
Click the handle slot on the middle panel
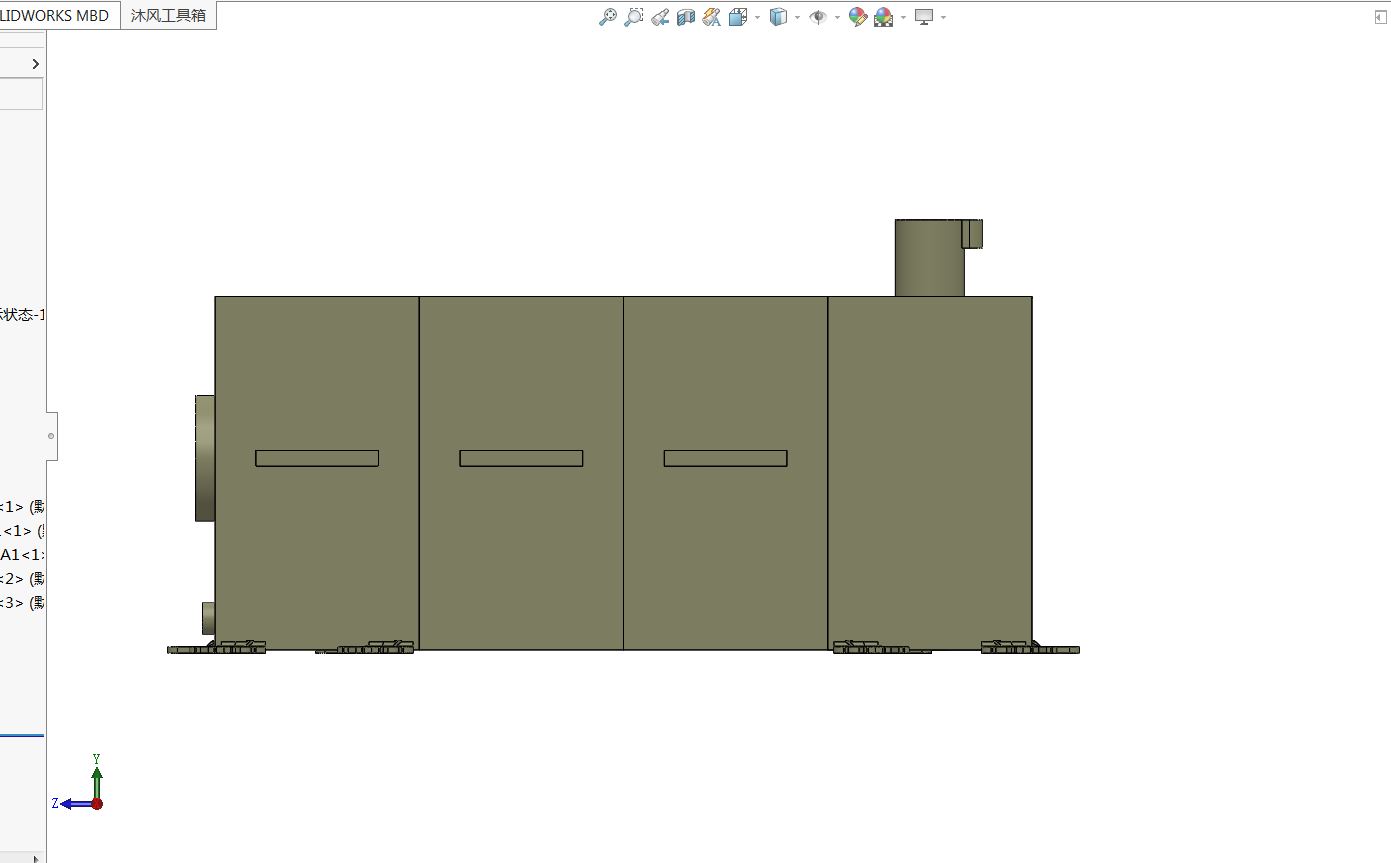pos(521,458)
